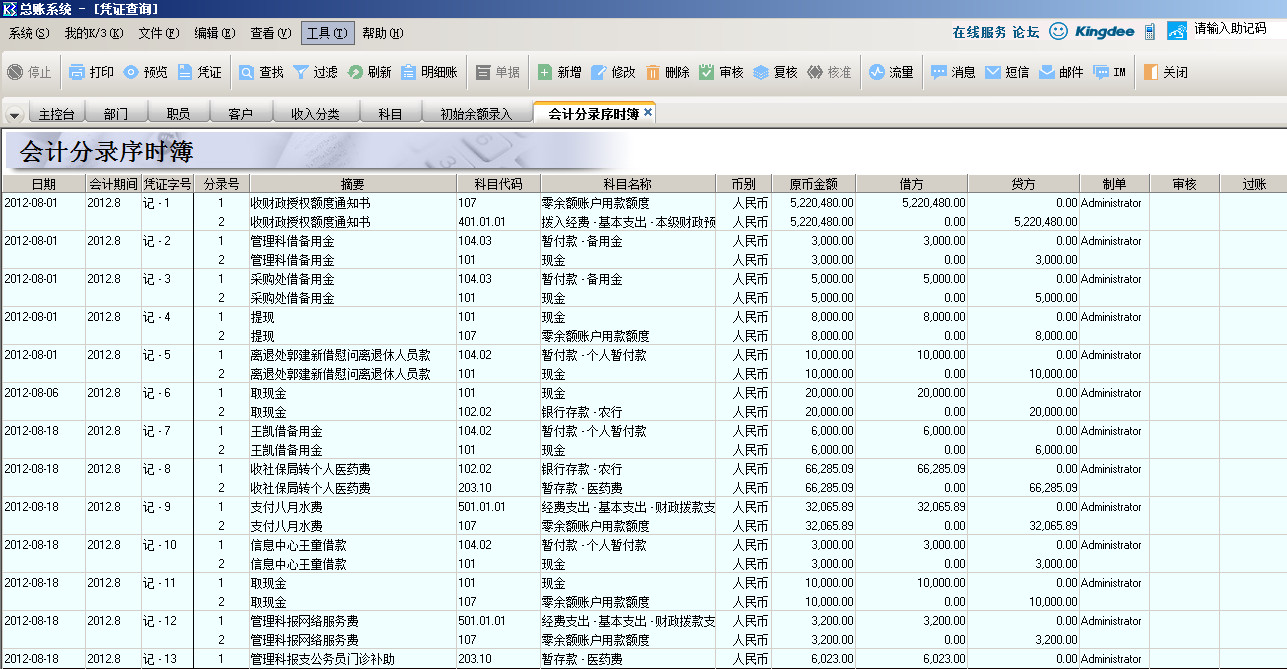Click the 打印 (Print) toolbar icon
The width and height of the screenshot is (1287, 669).
click(78, 72)
